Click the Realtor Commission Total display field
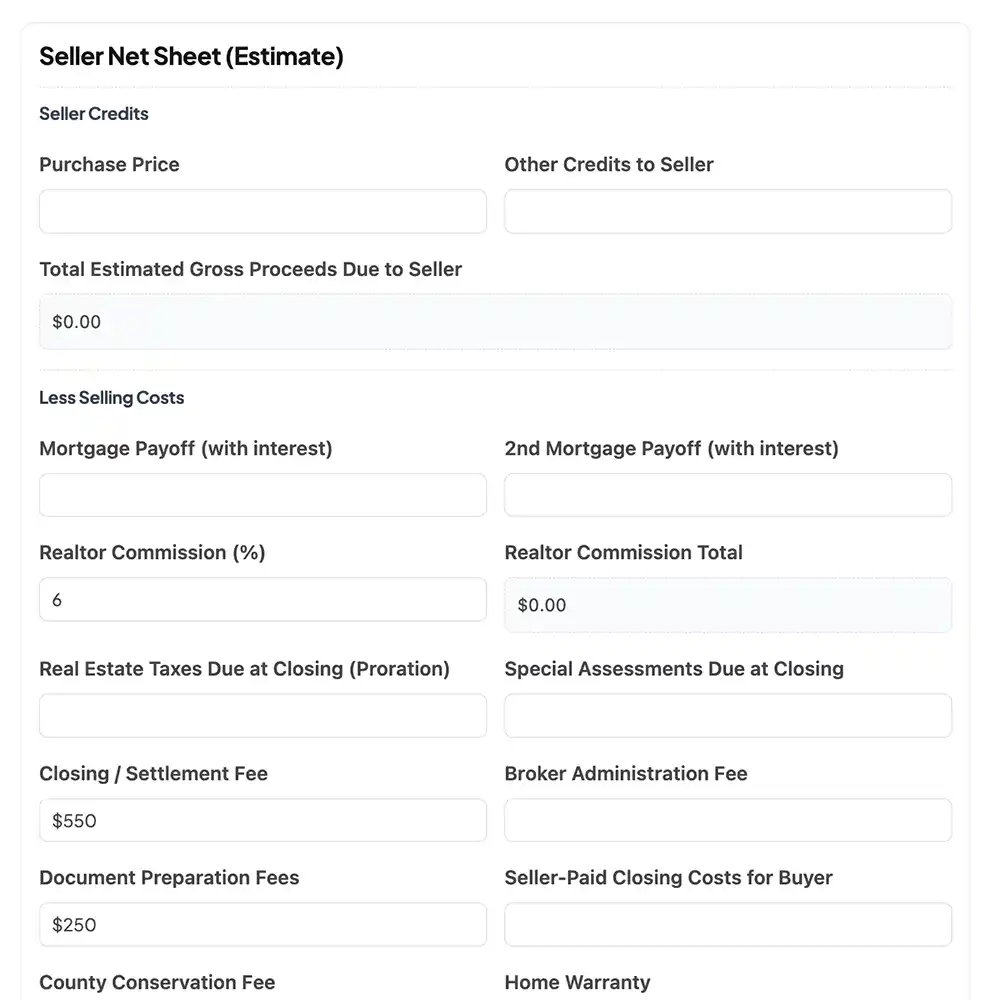The height and width of the screenshot is (1000, 1000). pos(727,605)
